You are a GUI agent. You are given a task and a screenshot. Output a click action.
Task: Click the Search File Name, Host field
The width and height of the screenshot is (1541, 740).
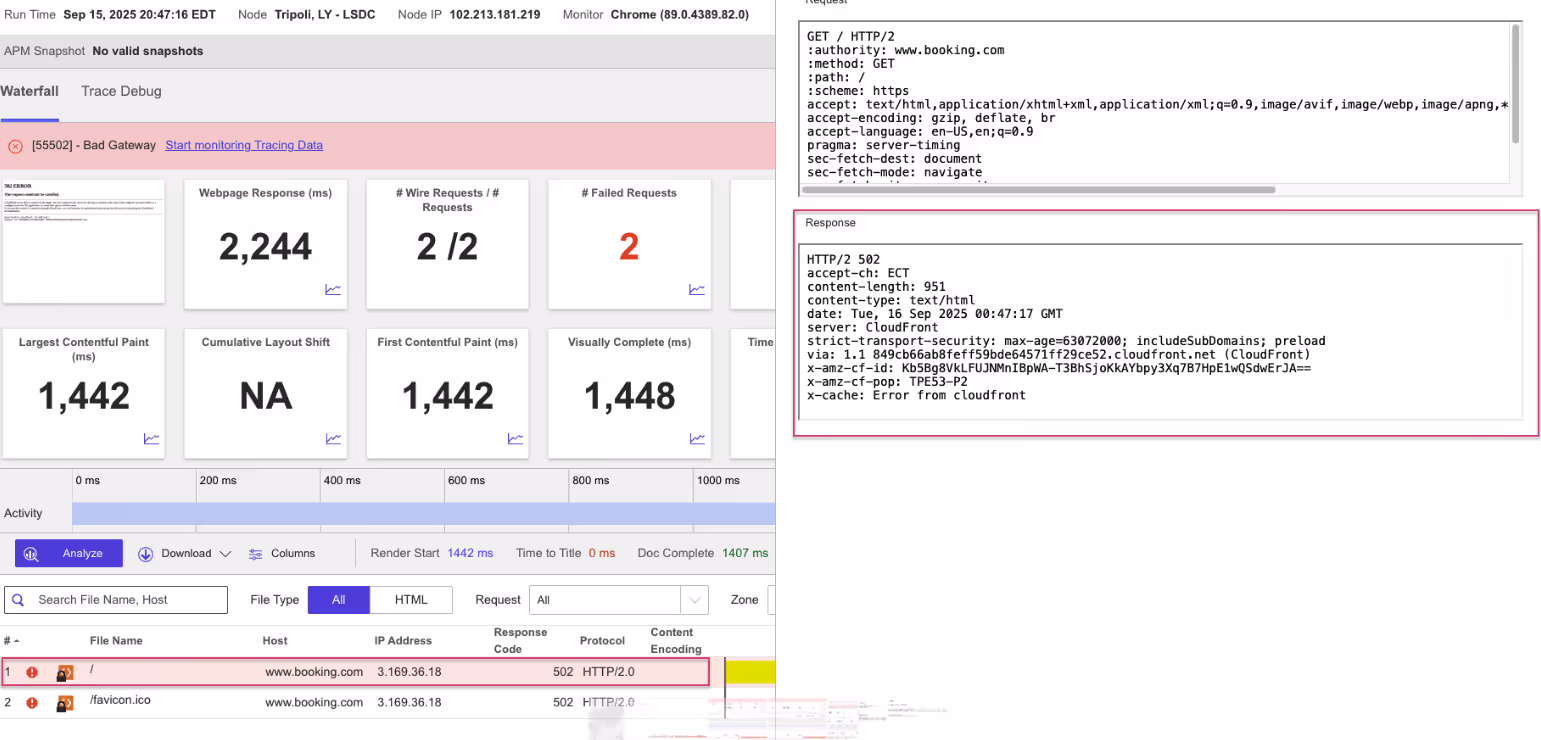coord(116,600)
